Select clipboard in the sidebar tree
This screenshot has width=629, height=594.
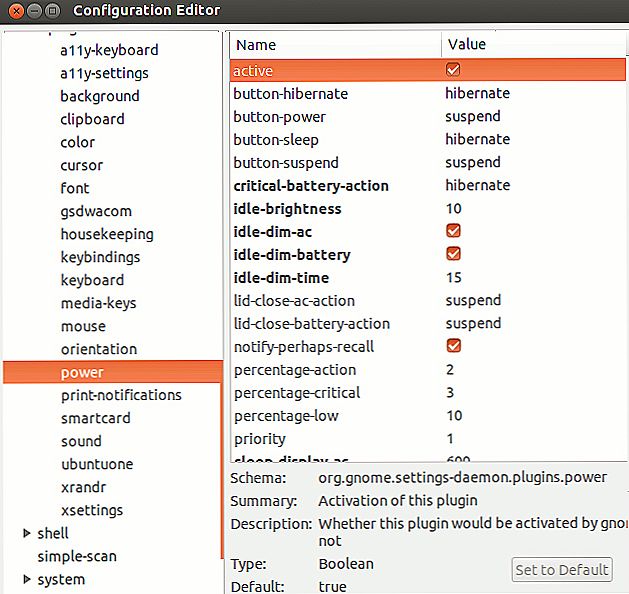(92, 119)
